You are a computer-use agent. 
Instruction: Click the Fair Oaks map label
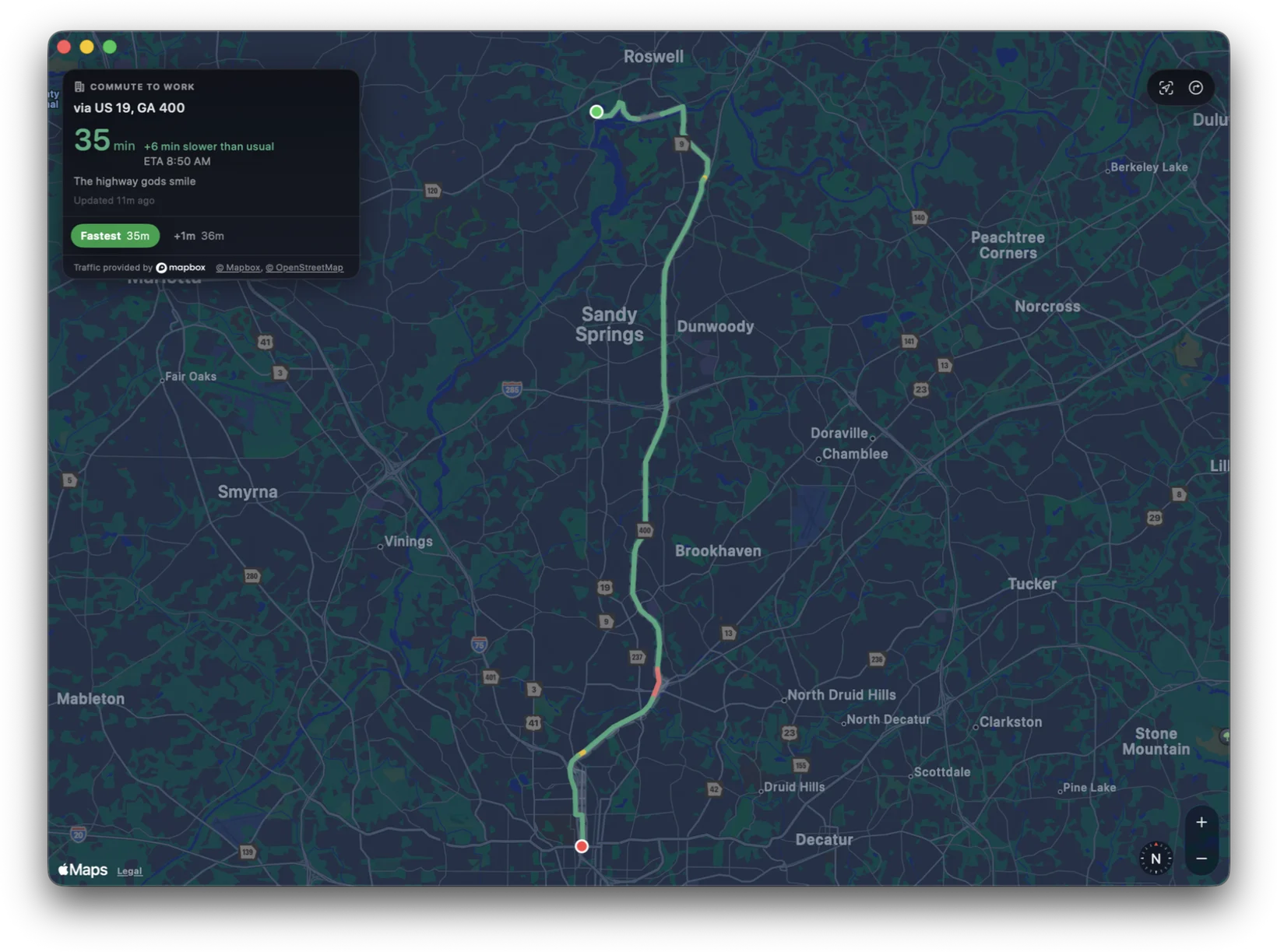click(x=191, y=377)
